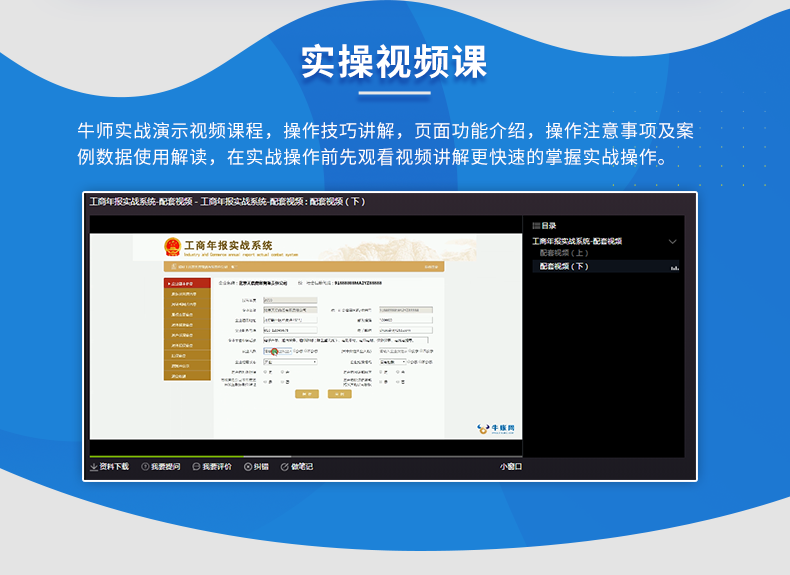The image size is (790, 575).
Task: Open the 做笔记 notes pencil icon
Action: click(x=284, y=466)
